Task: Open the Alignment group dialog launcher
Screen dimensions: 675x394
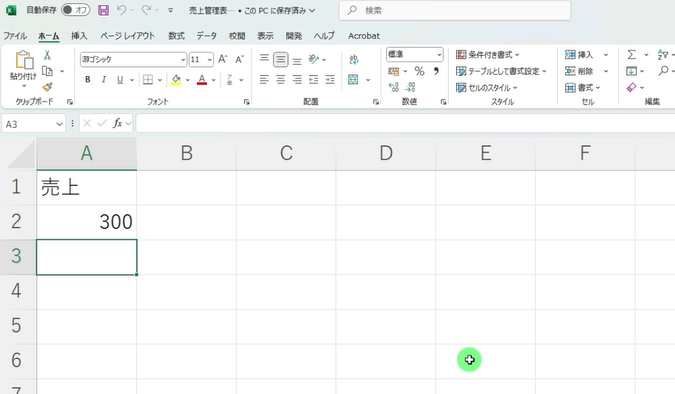Action: [376, 102]
